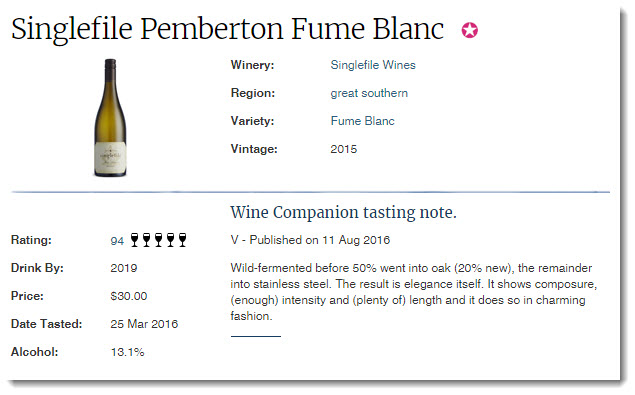Open the Singlefile Wines winery link
The height and width of the screenshot is (395, 635).
(x=373, y=65)
